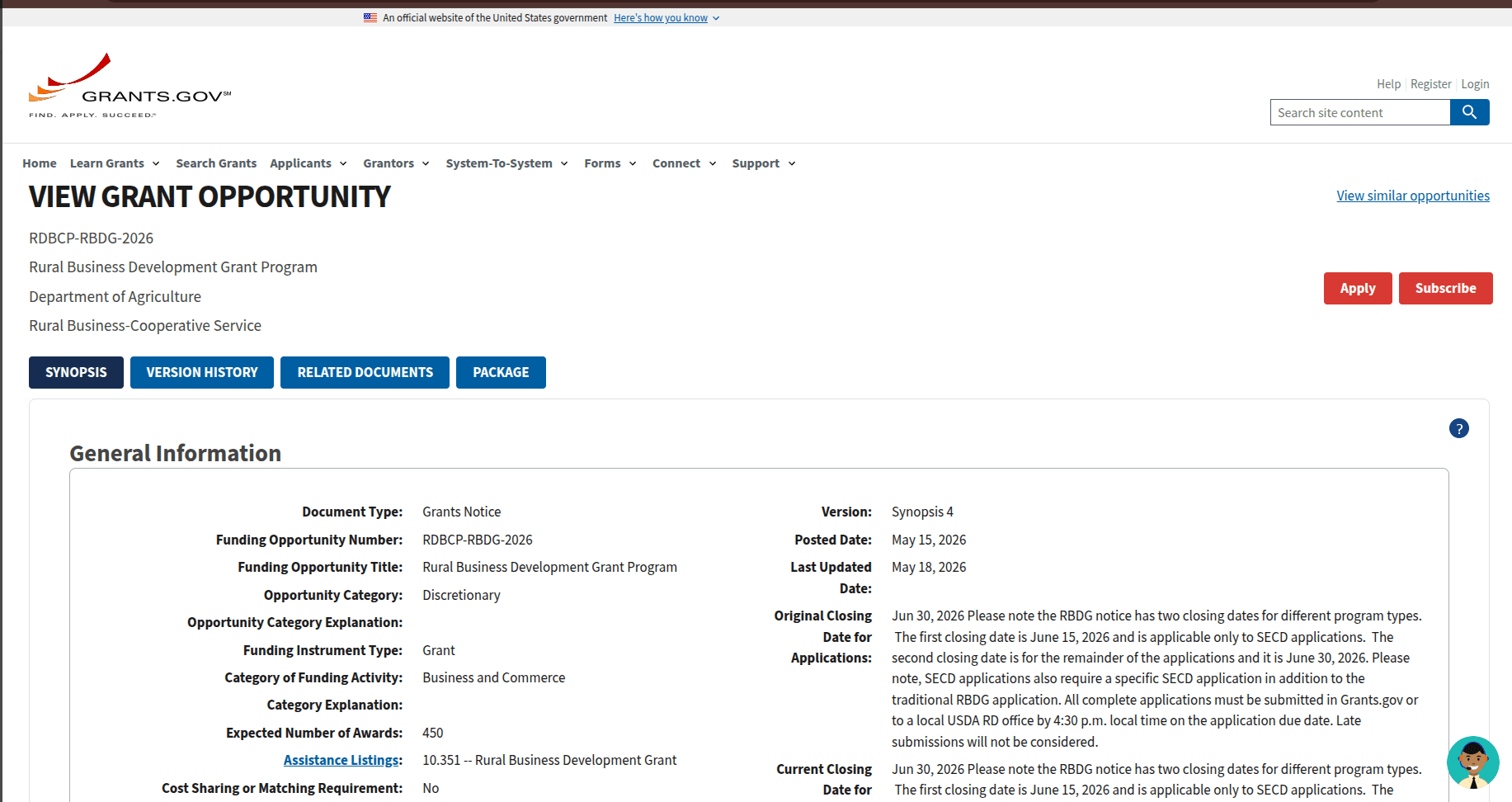The height and width of the screenshot is (802, 1512).
Task: Expand the 'Here's how you know' banner
Action: click(667, 18)
